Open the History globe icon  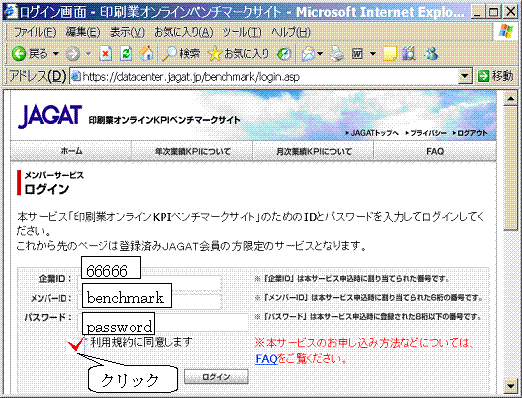[284, 54]
